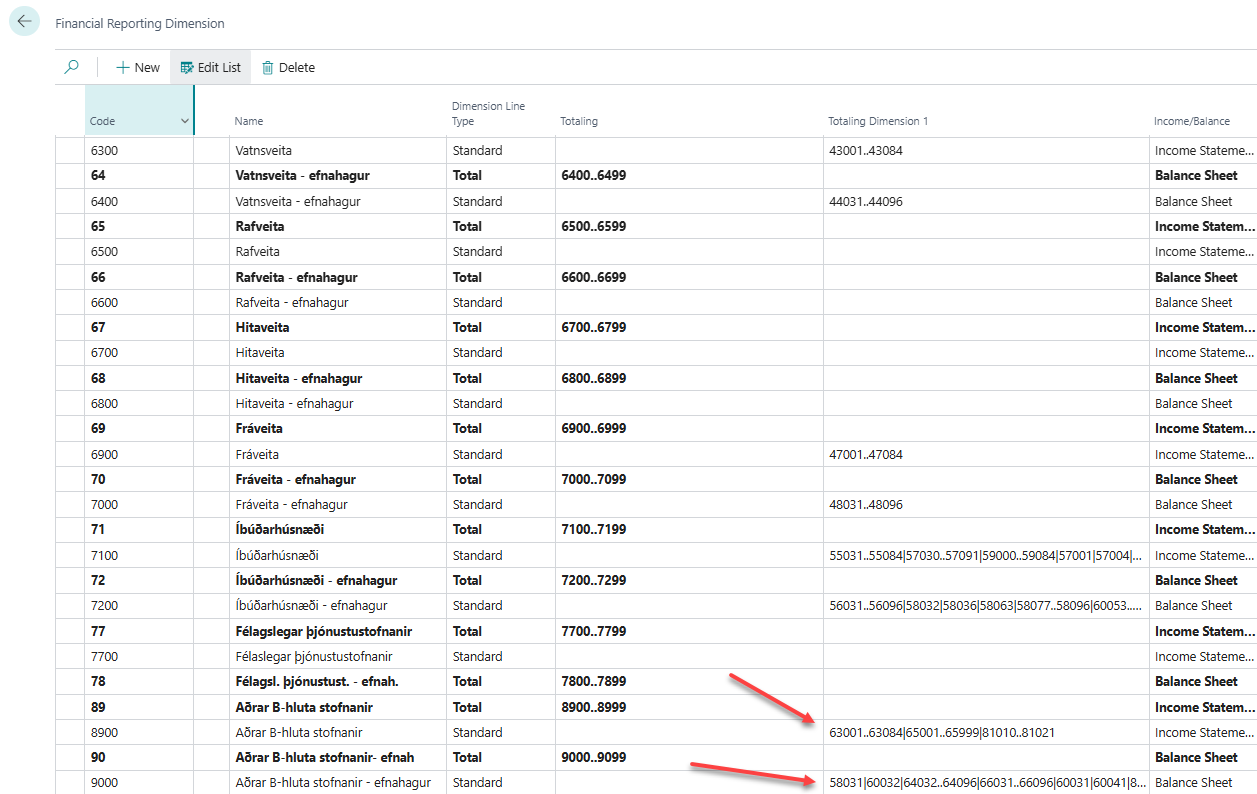Open the search magnifier icon
1257x794 pixels.
(x=71, y=67)
